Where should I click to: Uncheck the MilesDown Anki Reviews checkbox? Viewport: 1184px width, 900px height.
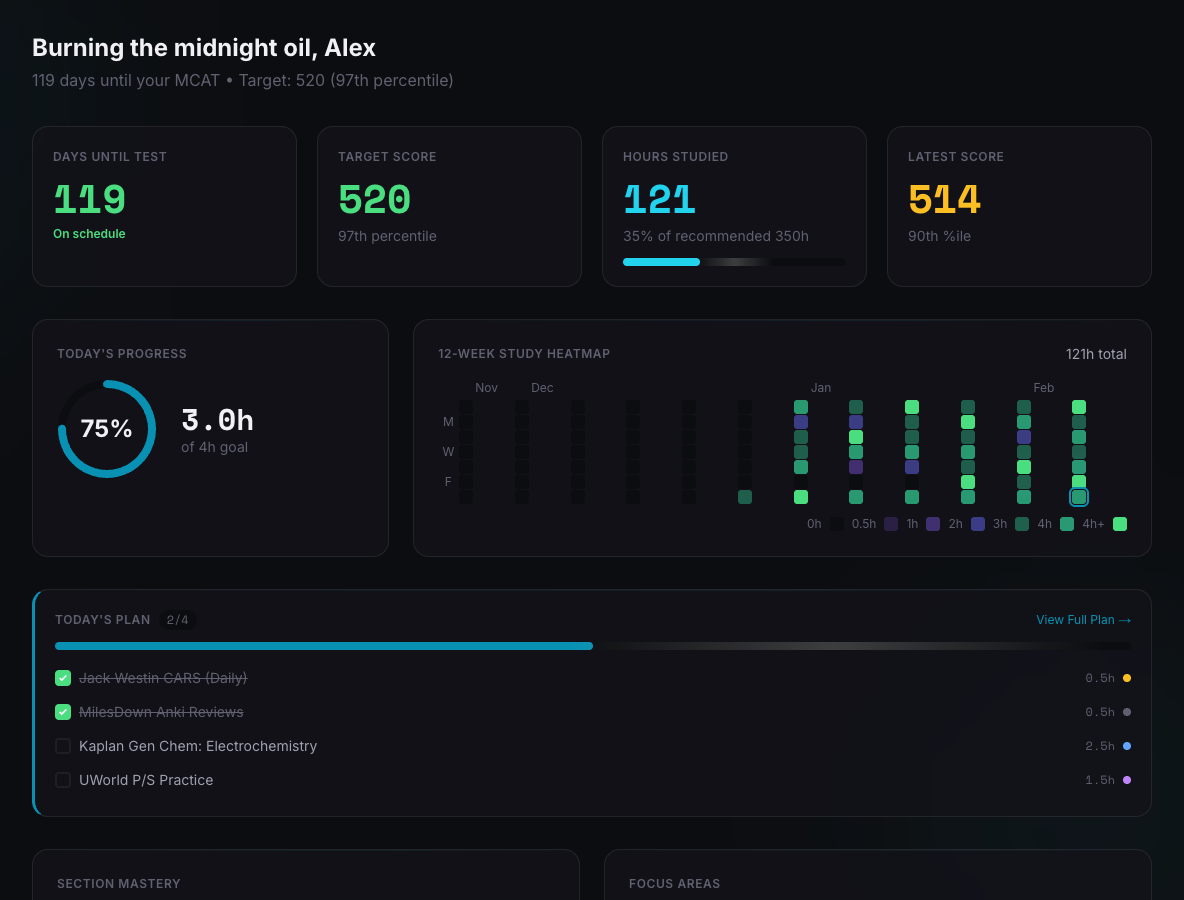[x=63, y=712]
